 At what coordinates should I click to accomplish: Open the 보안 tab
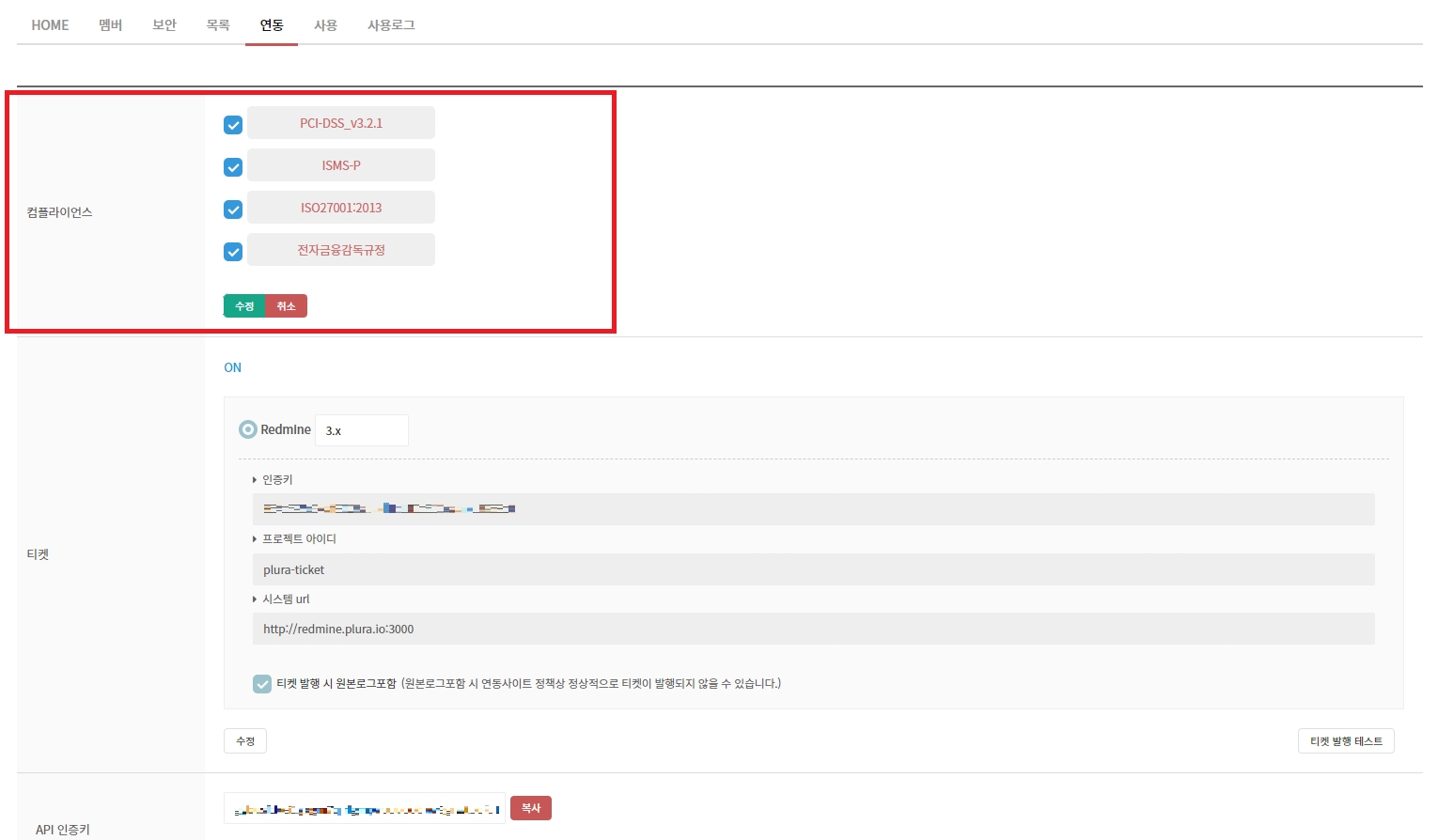point(164,25)
